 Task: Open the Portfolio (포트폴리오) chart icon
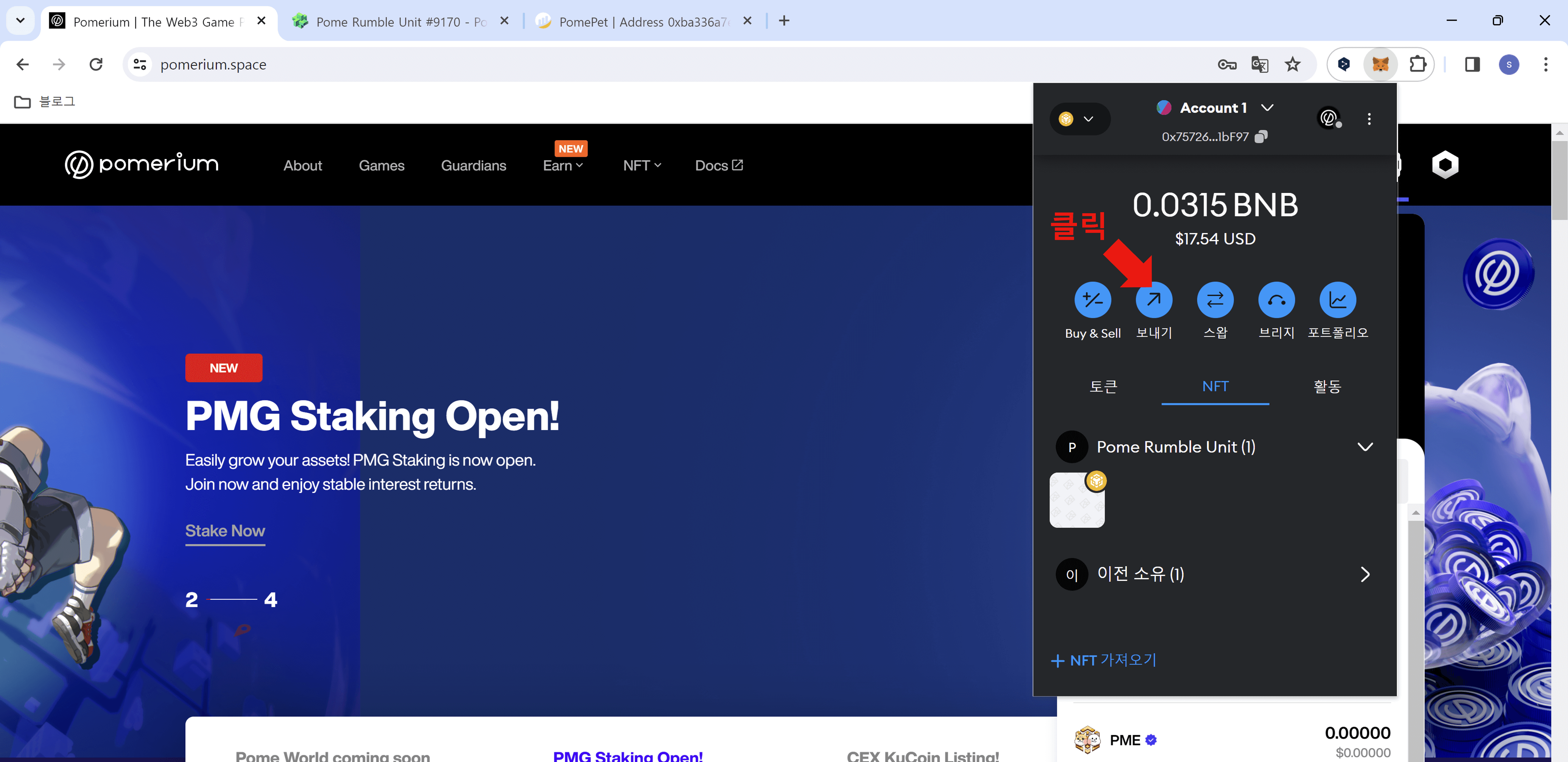[1337, 300]
